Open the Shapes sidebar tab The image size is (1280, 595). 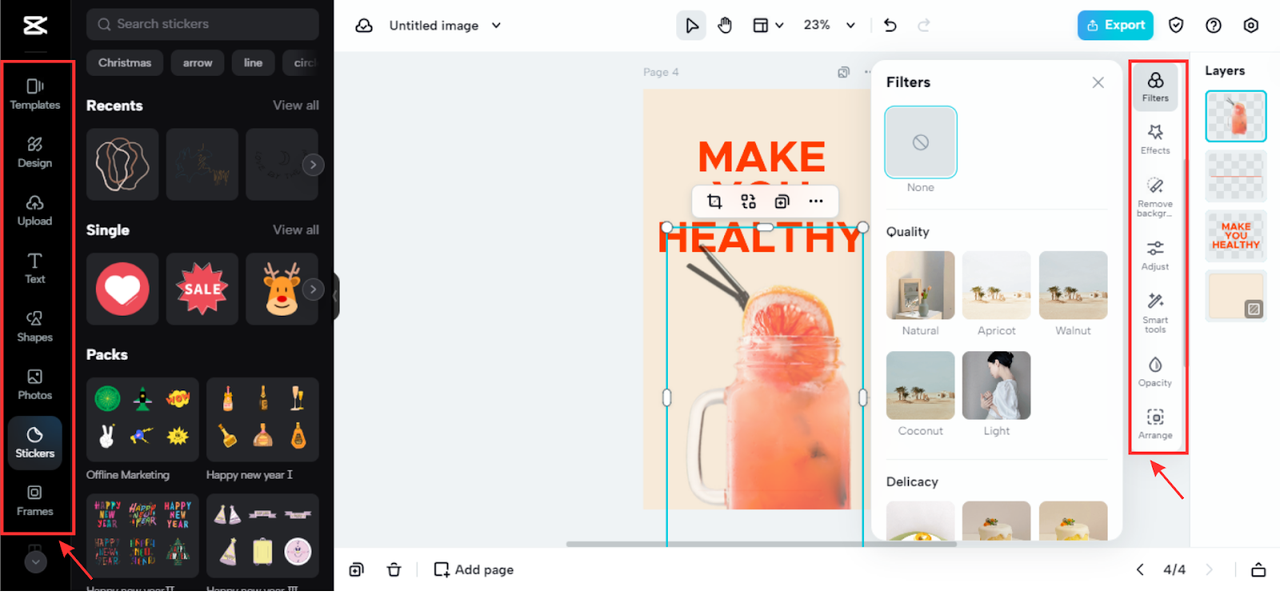(35, 326)
